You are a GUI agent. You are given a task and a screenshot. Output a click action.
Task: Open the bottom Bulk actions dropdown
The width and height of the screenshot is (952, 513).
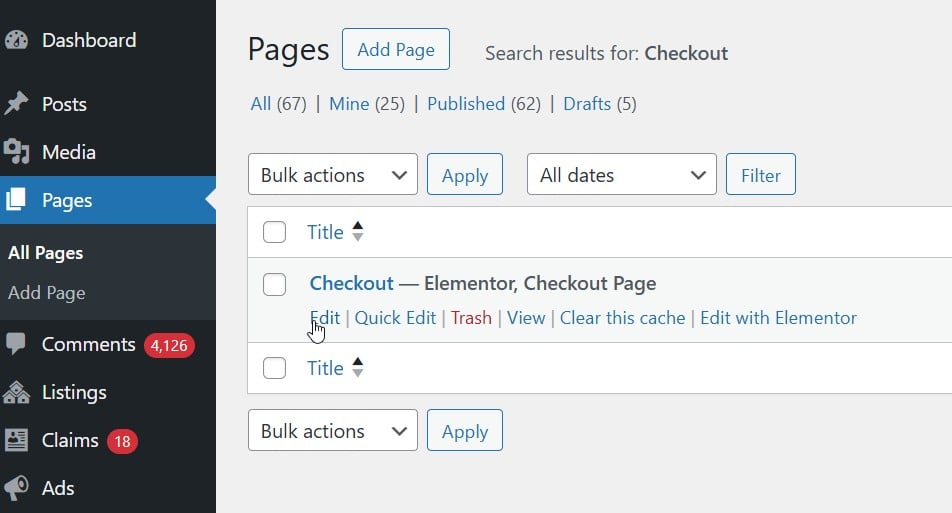(x=332, y=431)
